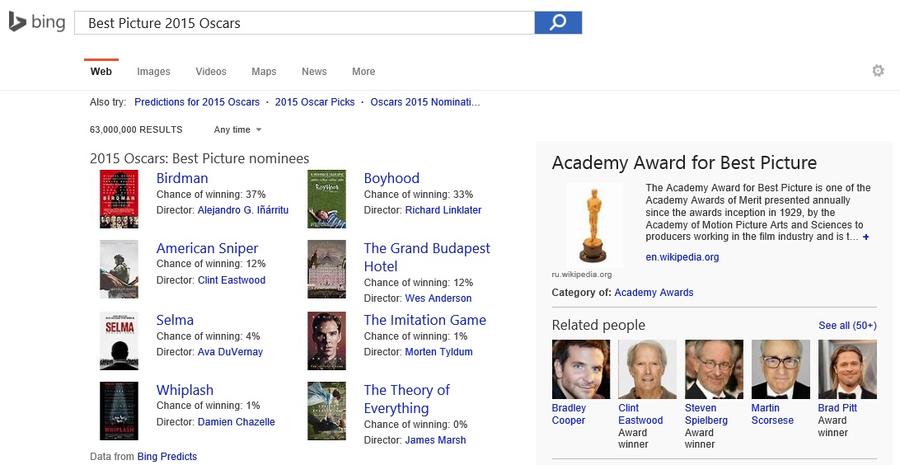
Task: Click the Oscar statuette image
Action: click(x=593, y=225)
